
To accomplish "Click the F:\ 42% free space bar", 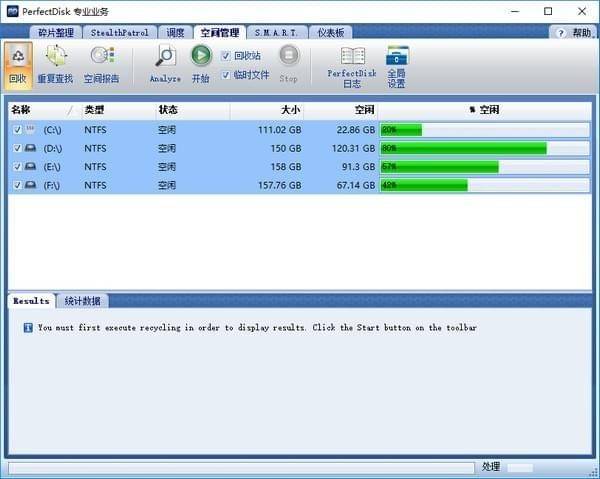I will pyautogui.click(x=485, y=186).
